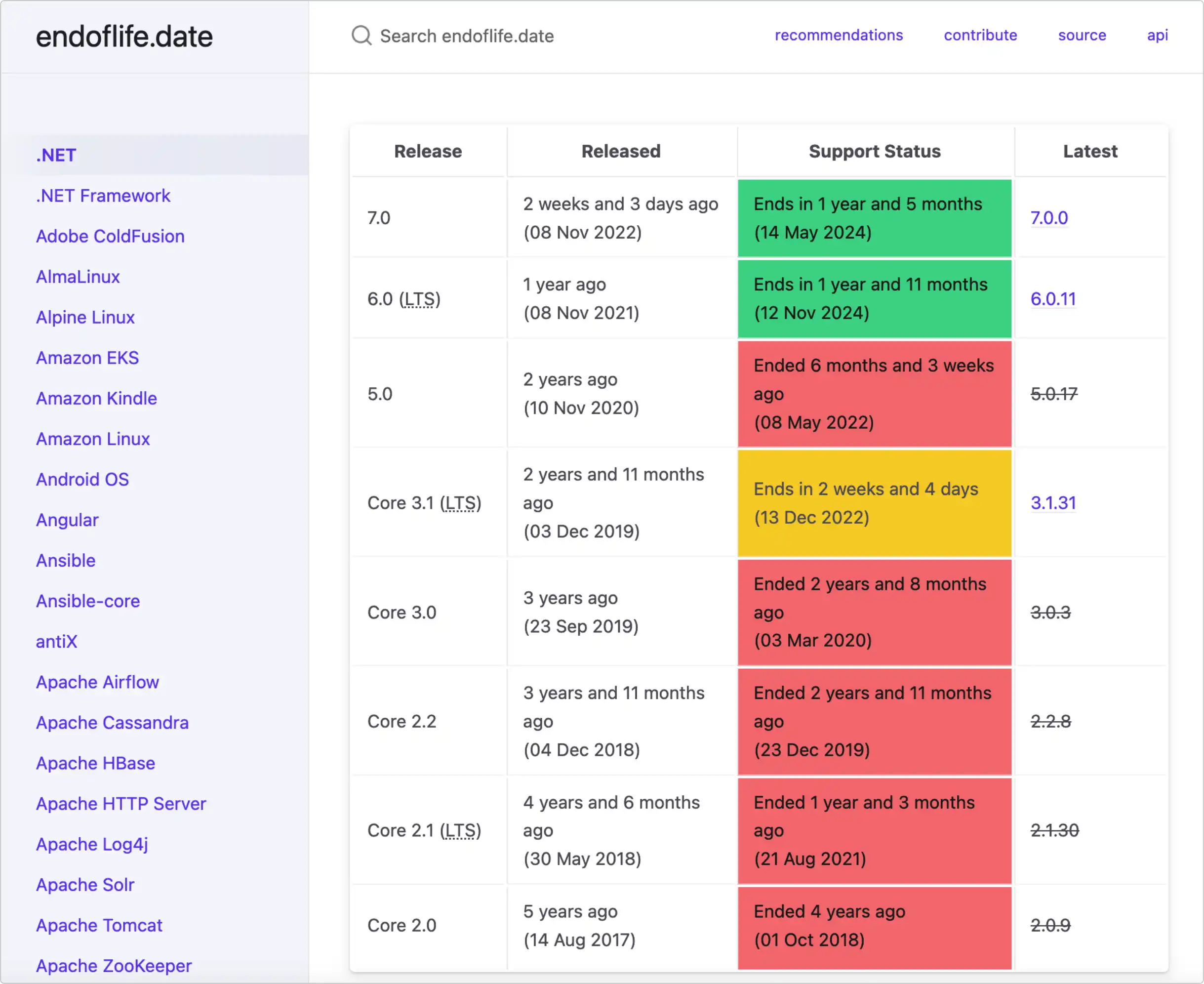This screenshot has height=984, width=1204.
Task: Go to the source link
Action: pyautogui.click(x=1081, y=35)
